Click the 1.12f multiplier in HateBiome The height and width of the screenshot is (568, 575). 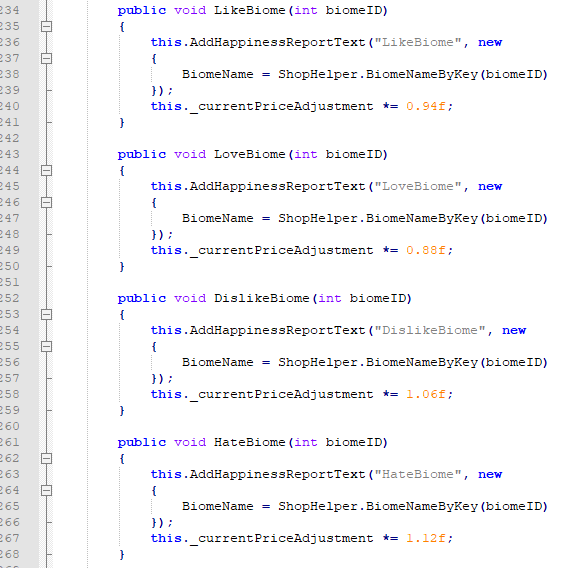[x=426, y=538]
